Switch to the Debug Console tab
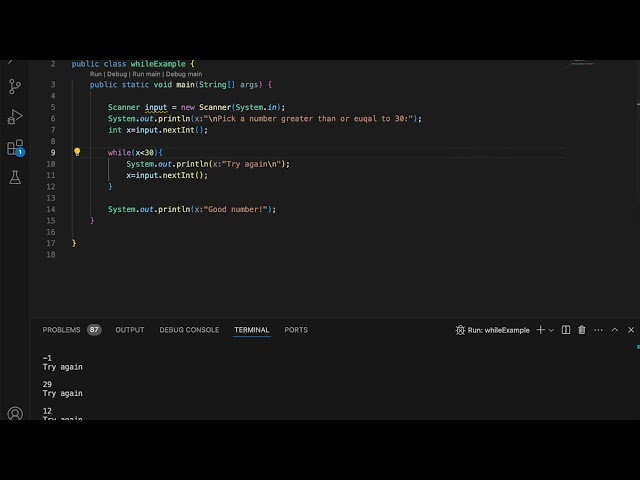Screen dimensions: 640x480 (x=189, y=330)
